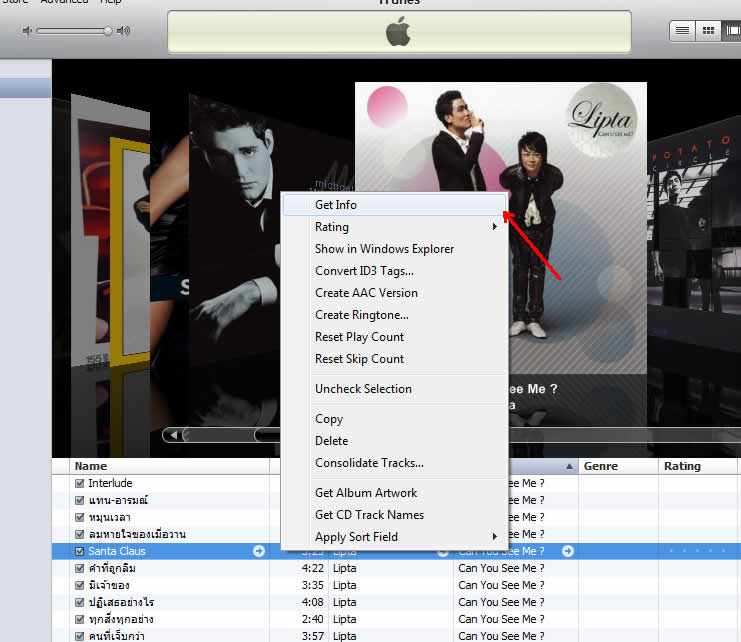Select the track with time 2:40

(396, 619)
